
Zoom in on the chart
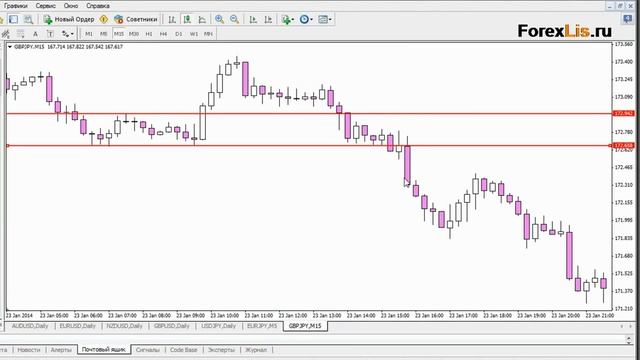(219, 19)
